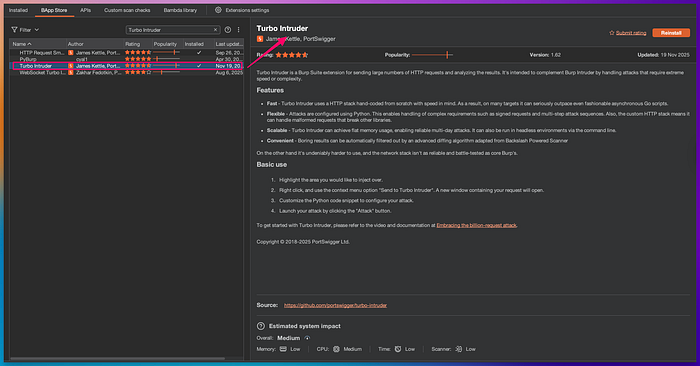Click the Extensions settings gear icon

coord(218,10)
